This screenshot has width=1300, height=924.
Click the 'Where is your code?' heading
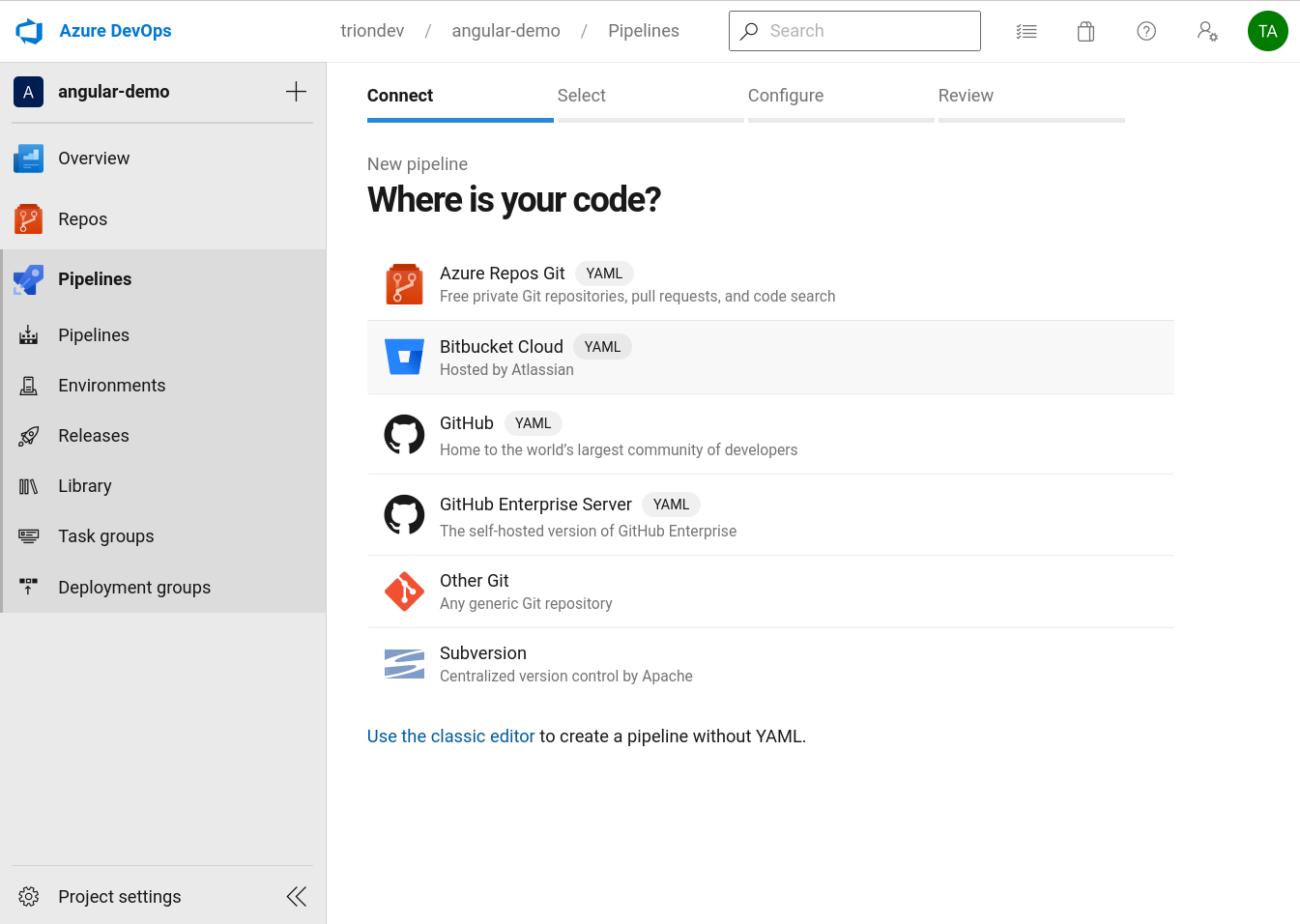click(x=514, y=200)
